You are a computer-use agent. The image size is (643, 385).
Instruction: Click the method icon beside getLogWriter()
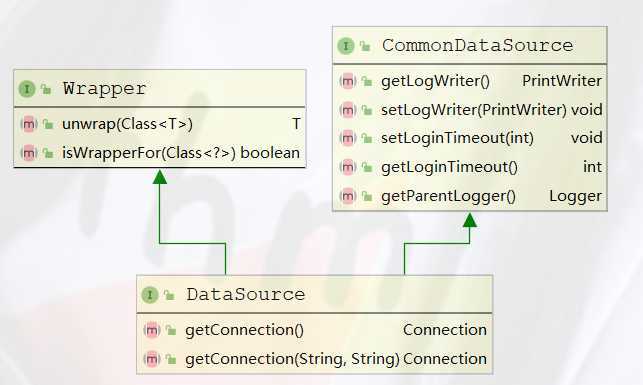pyautogui.click(x=348, y=81)
